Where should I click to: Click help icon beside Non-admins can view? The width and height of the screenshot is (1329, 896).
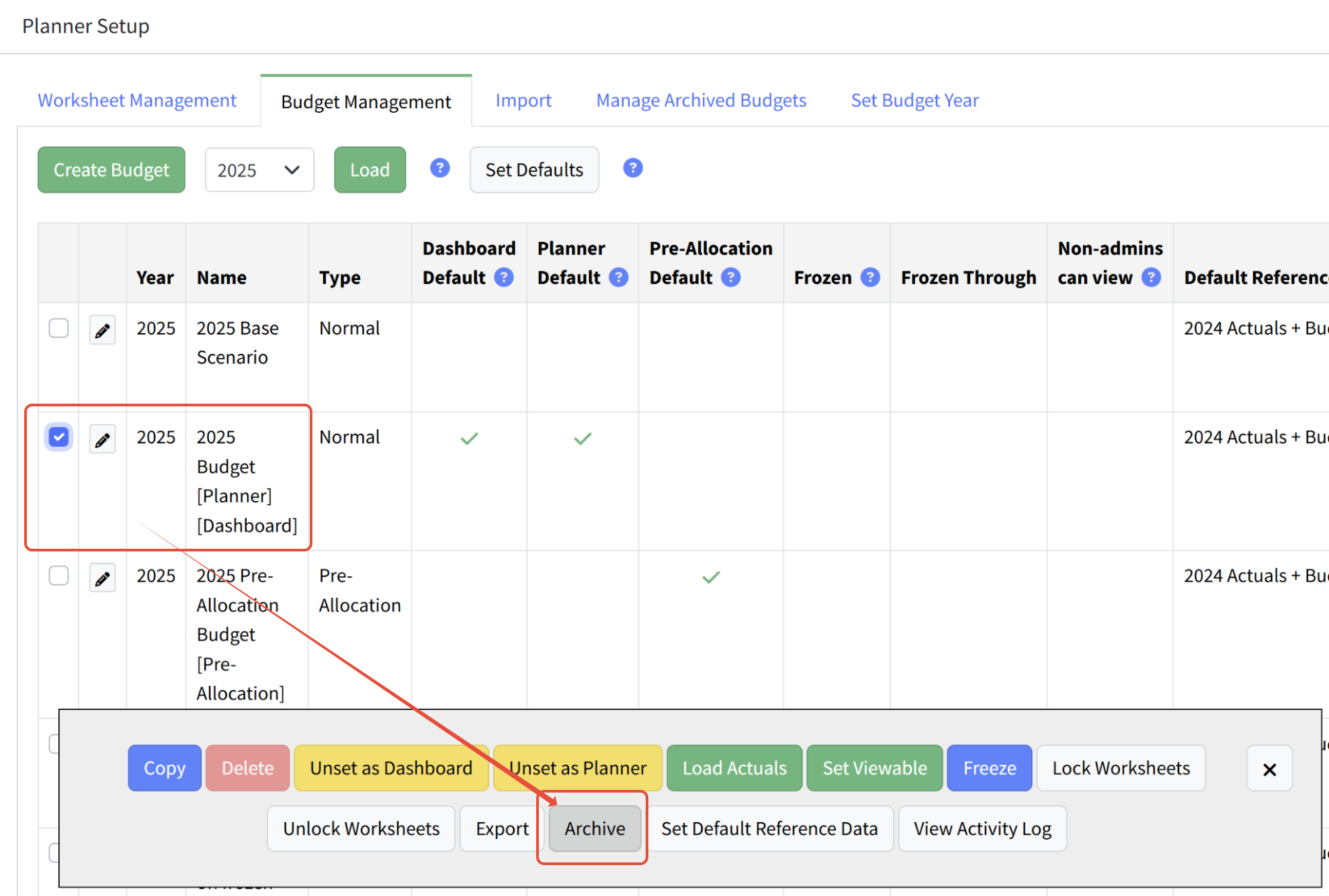[x=1151, y=277]
